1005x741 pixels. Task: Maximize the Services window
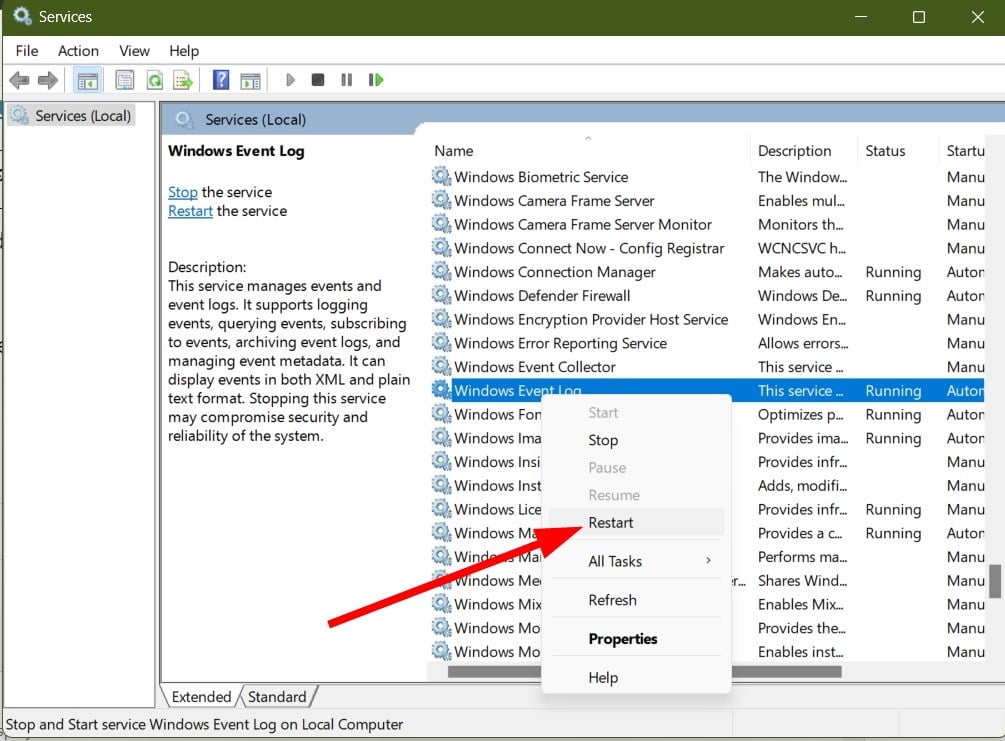click(918, 17)
